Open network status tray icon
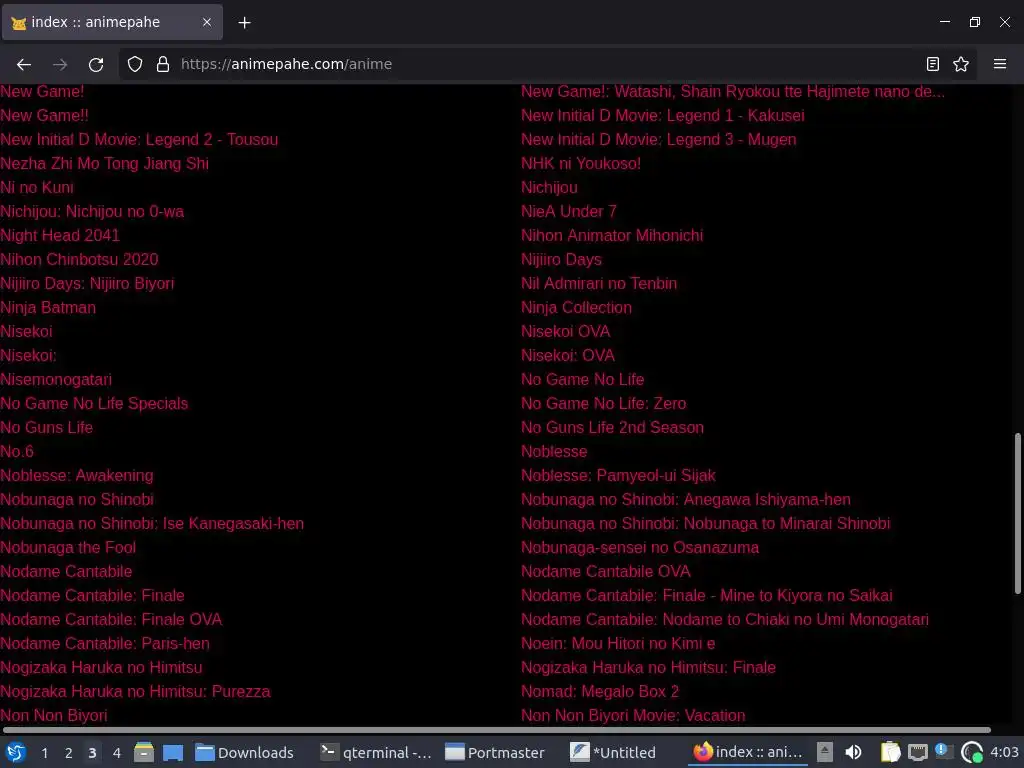Viewport: 1024px width, 768px height. point(918,752)
